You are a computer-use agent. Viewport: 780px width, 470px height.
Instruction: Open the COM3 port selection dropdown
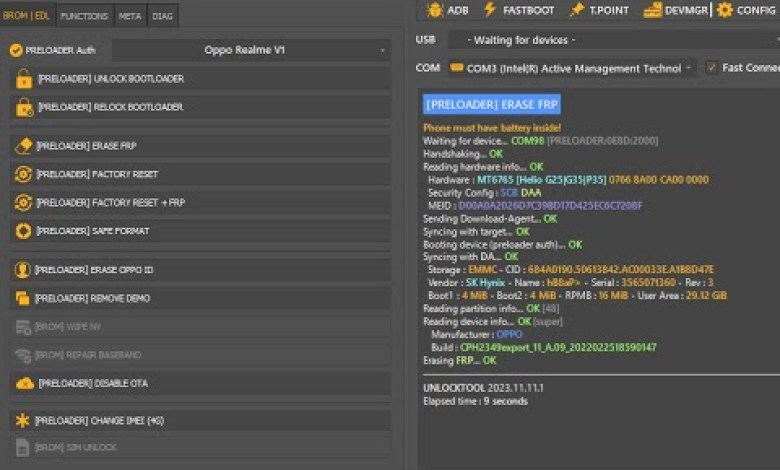(570, 68)
